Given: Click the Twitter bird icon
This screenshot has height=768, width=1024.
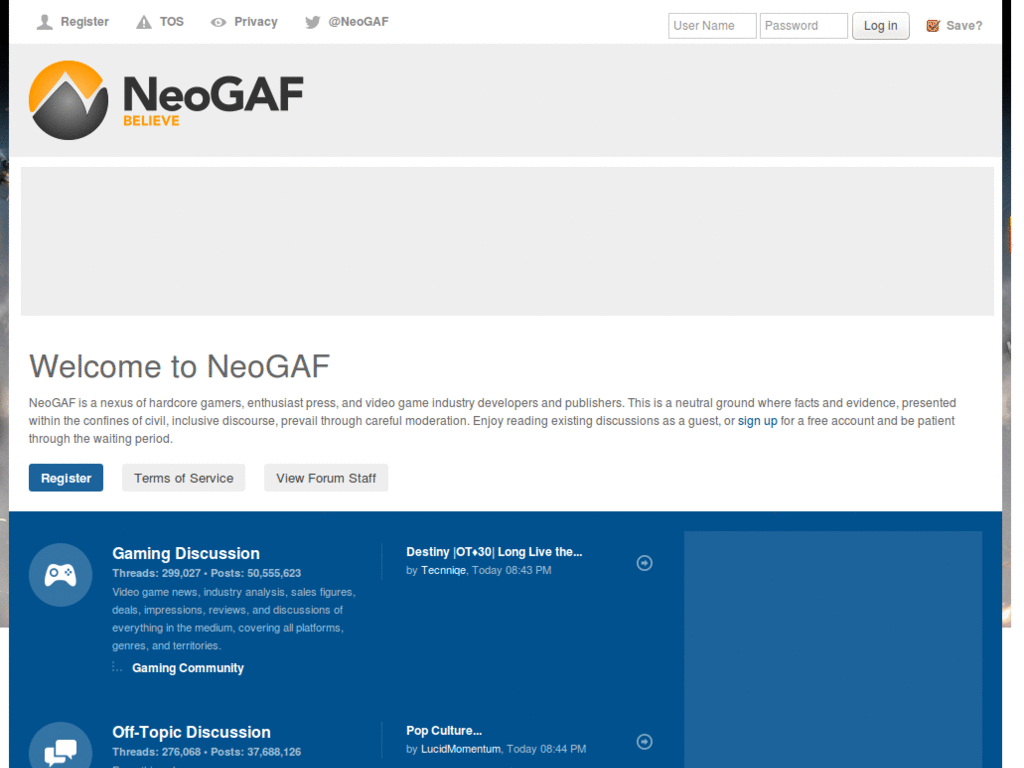Looking at the screenshot, I should tap(313, 22).
